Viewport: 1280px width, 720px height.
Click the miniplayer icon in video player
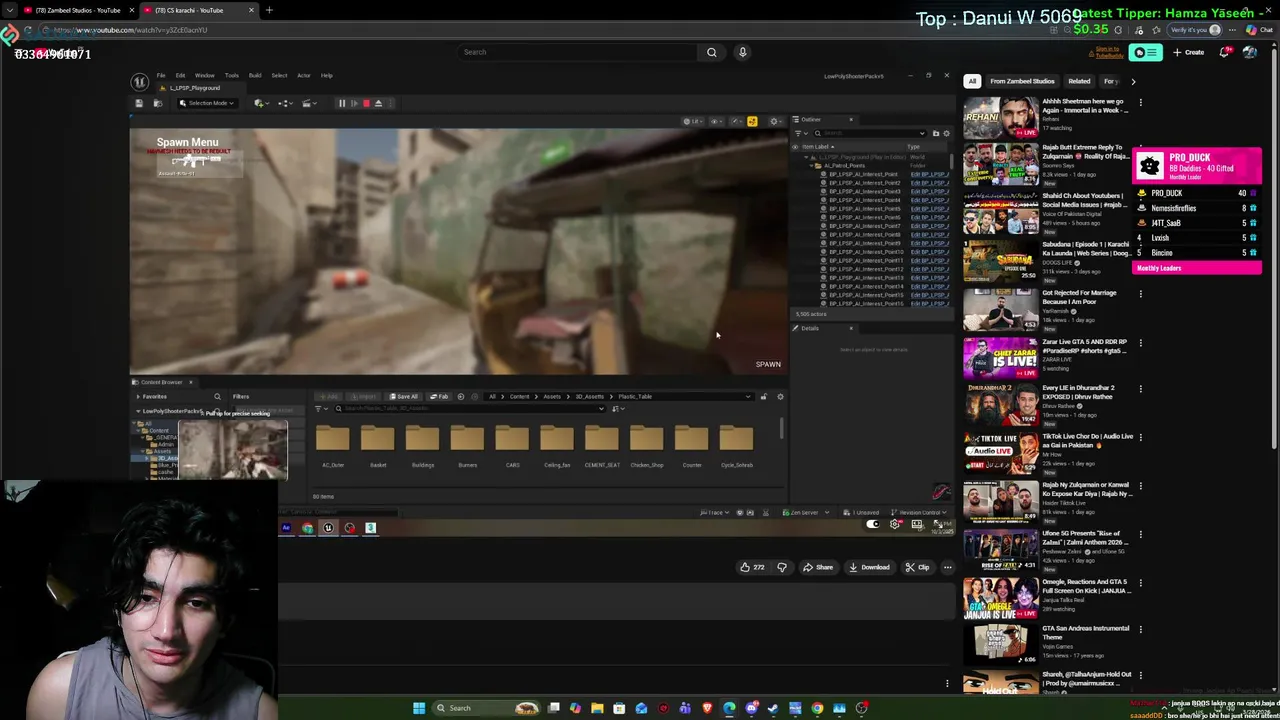916,524
